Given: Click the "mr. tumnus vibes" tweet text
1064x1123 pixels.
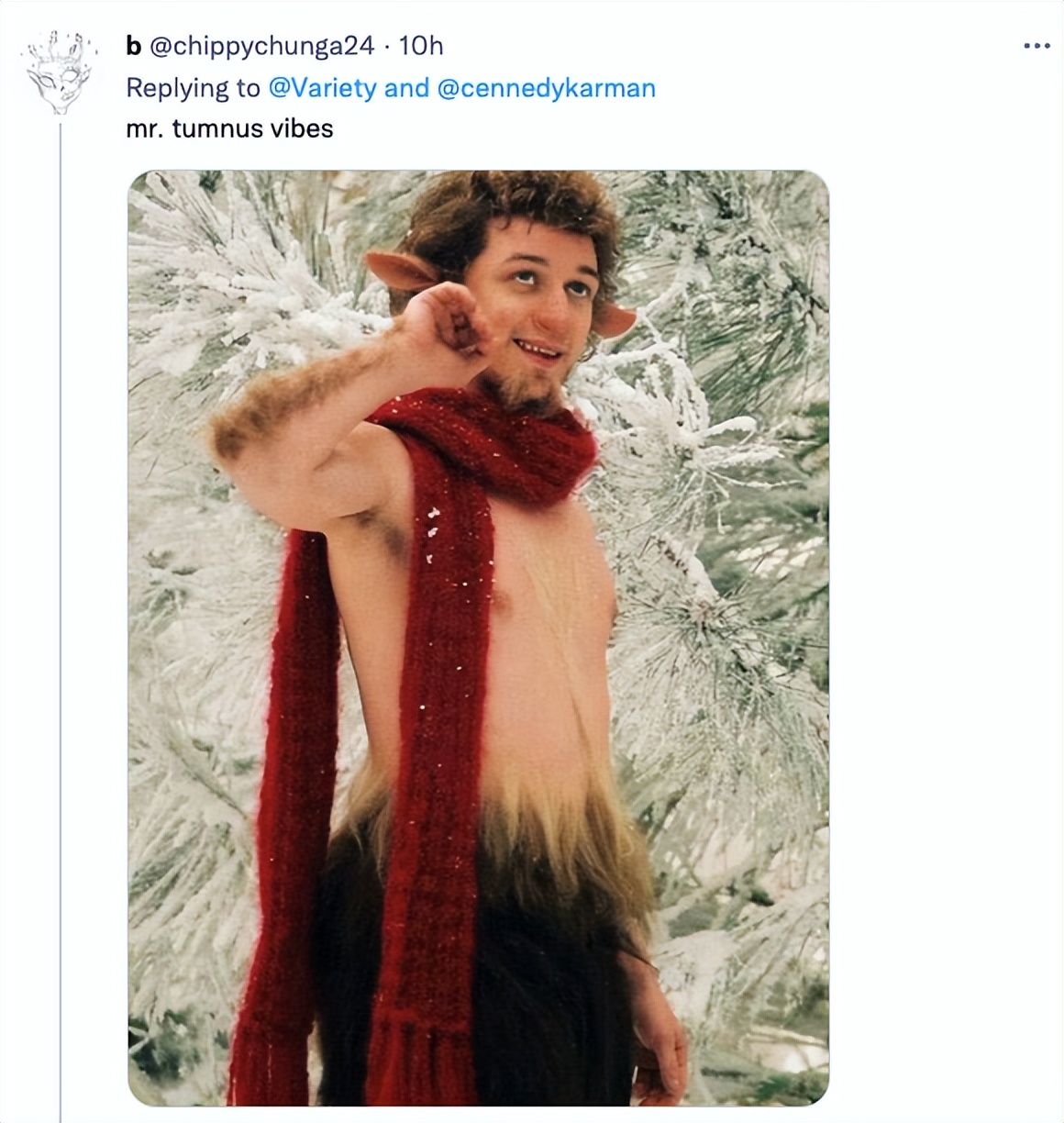Looking at the screenshot, I should (x=229, y=128).
